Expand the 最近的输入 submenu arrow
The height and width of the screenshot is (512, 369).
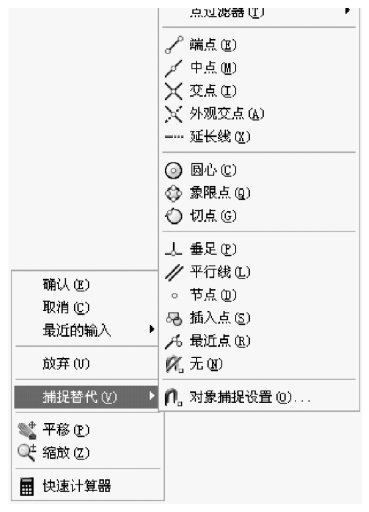(x=152, y=329)
